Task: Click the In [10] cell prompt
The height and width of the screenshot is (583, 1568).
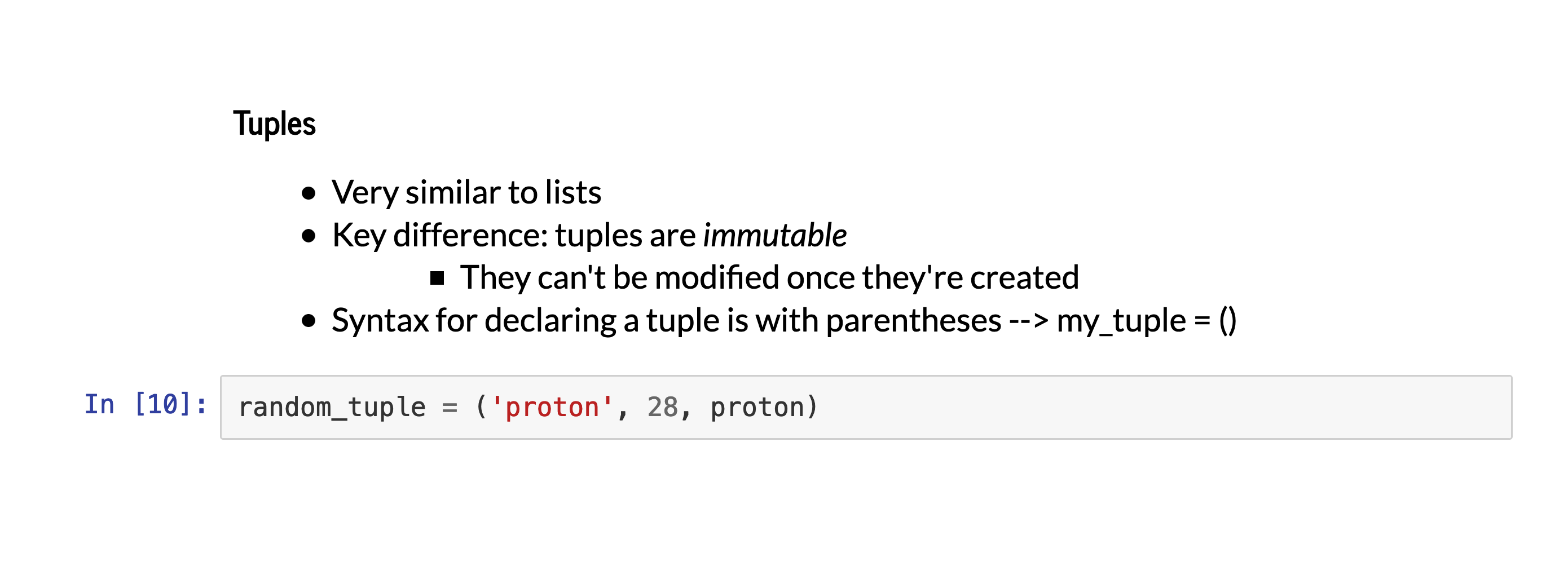Action: tap(146, 405)
